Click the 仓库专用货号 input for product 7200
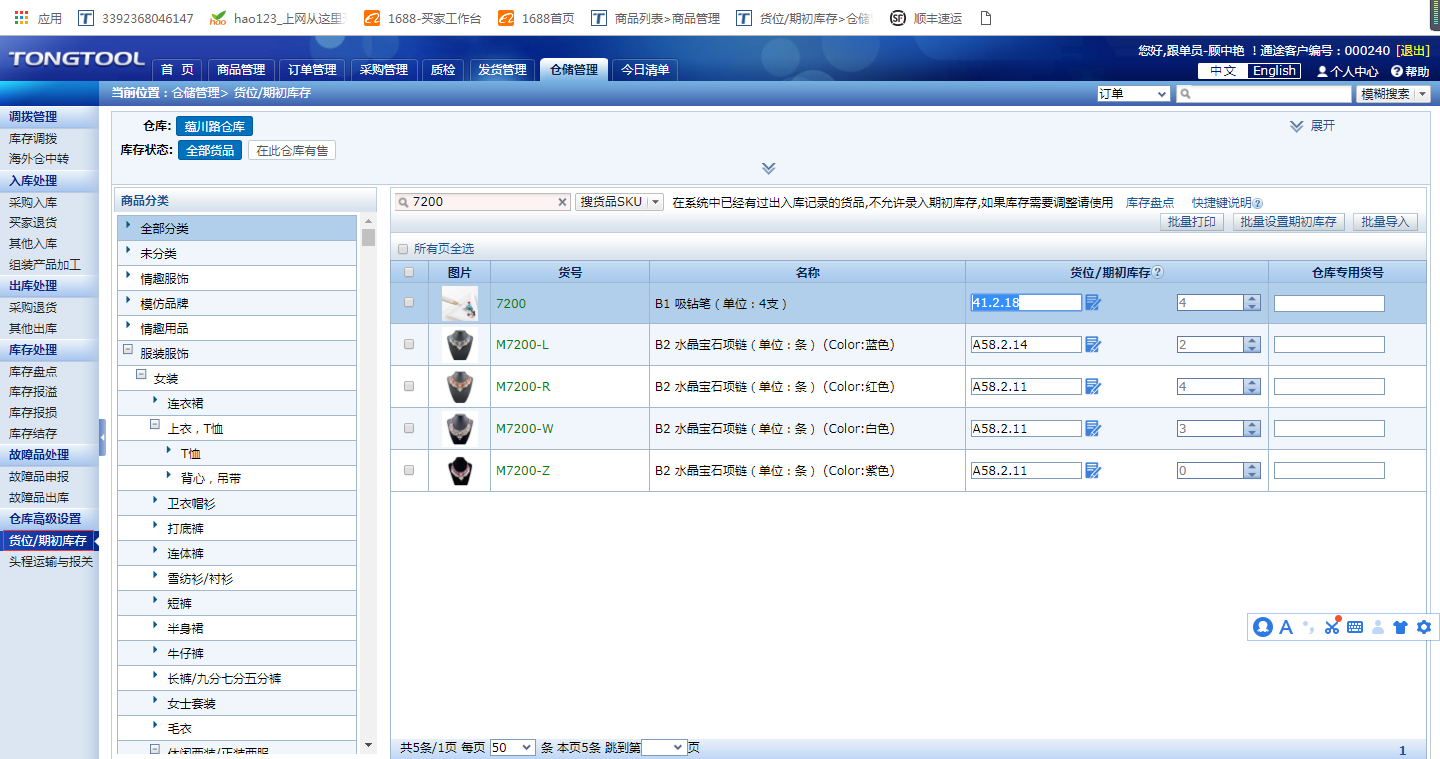Screen dimensions: 1440x759 [x=1328, y=302]
